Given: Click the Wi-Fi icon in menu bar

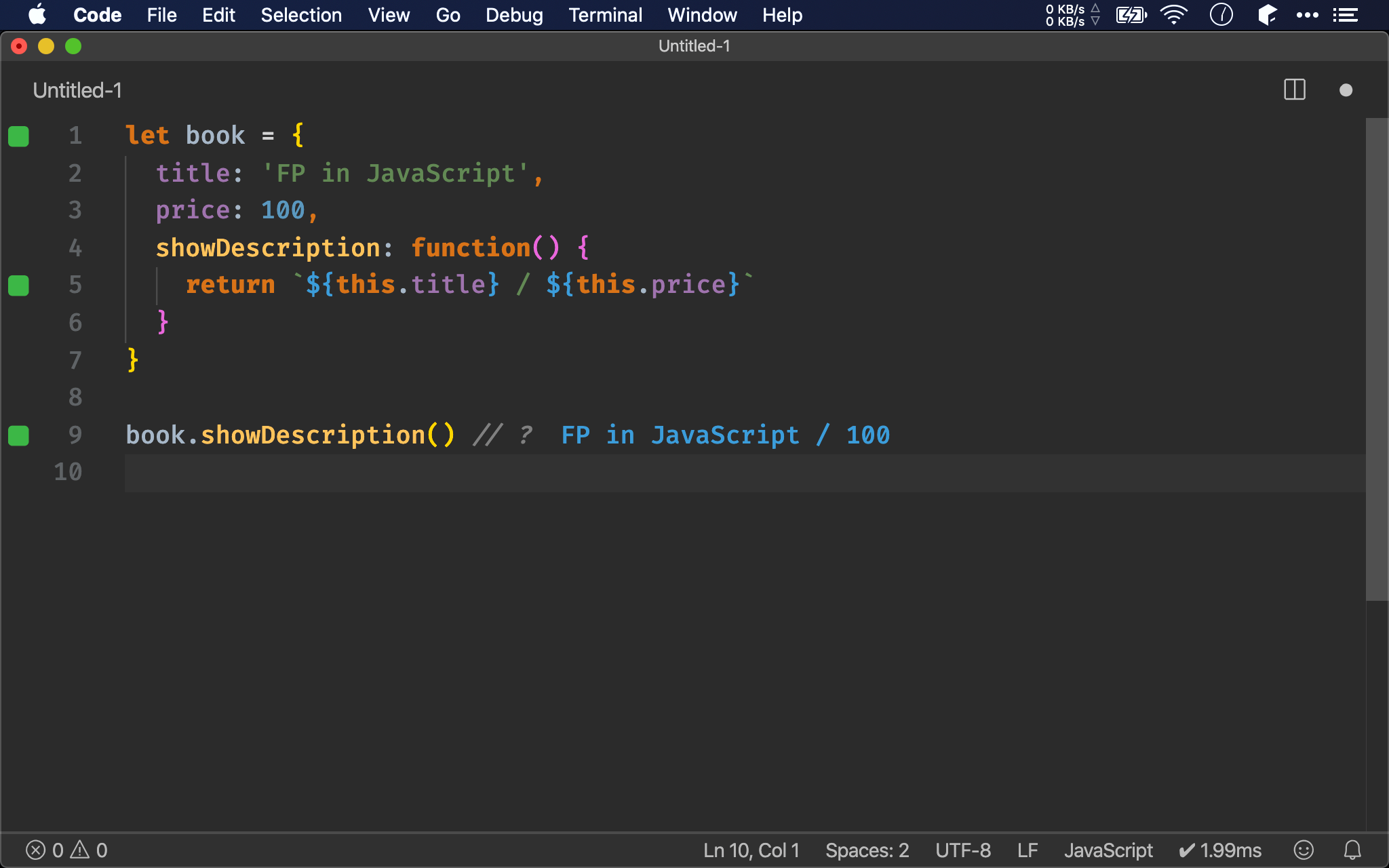Looking at the screenshot, I should click(1174, 15).
